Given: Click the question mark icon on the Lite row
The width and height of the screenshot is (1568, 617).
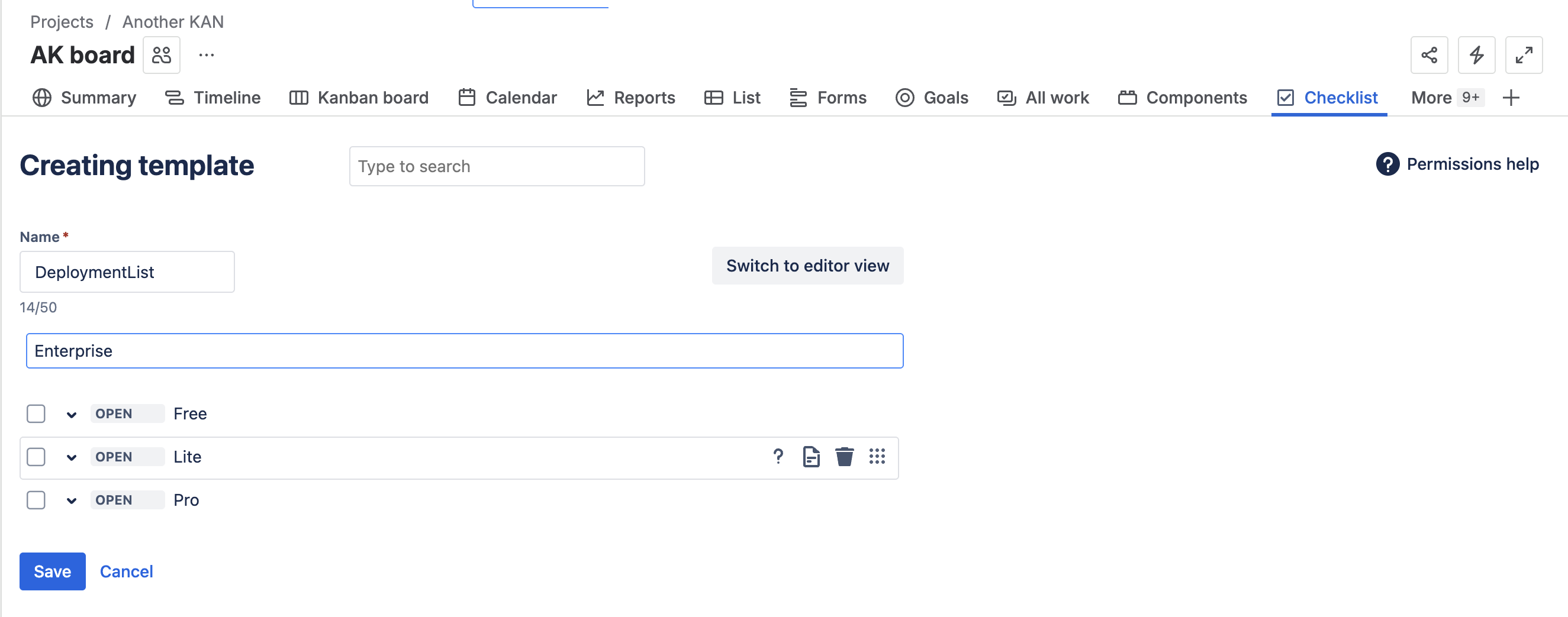Looking at the screenshot, I should (x=778, y=456).
